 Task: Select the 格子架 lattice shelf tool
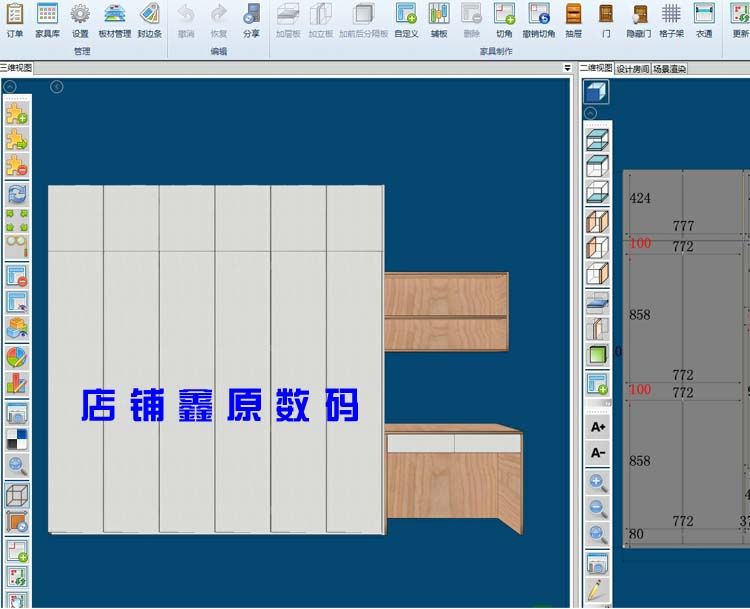(x=671, y=19)
